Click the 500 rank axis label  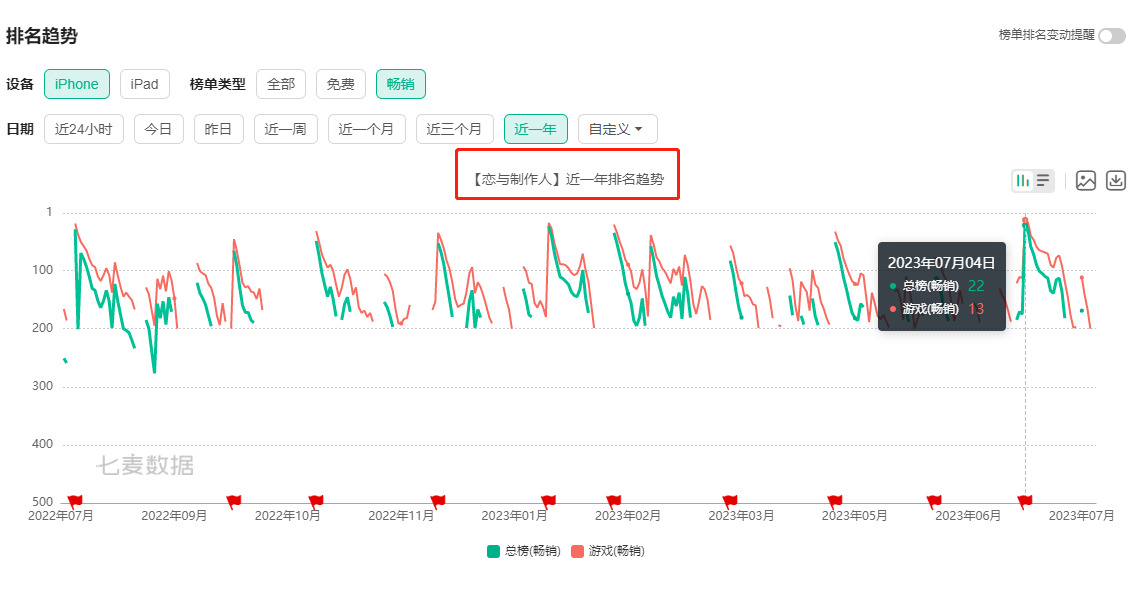pos(43,501)
